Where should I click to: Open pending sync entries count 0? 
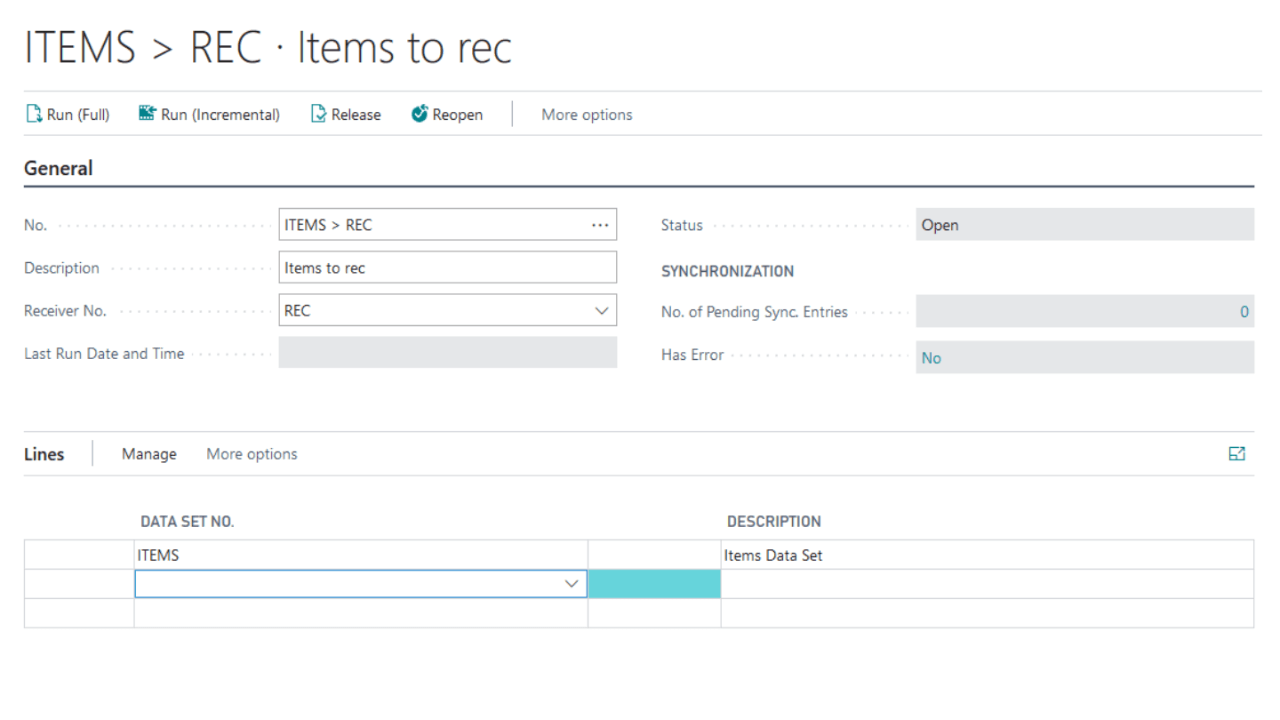(x=1244, y=312)
